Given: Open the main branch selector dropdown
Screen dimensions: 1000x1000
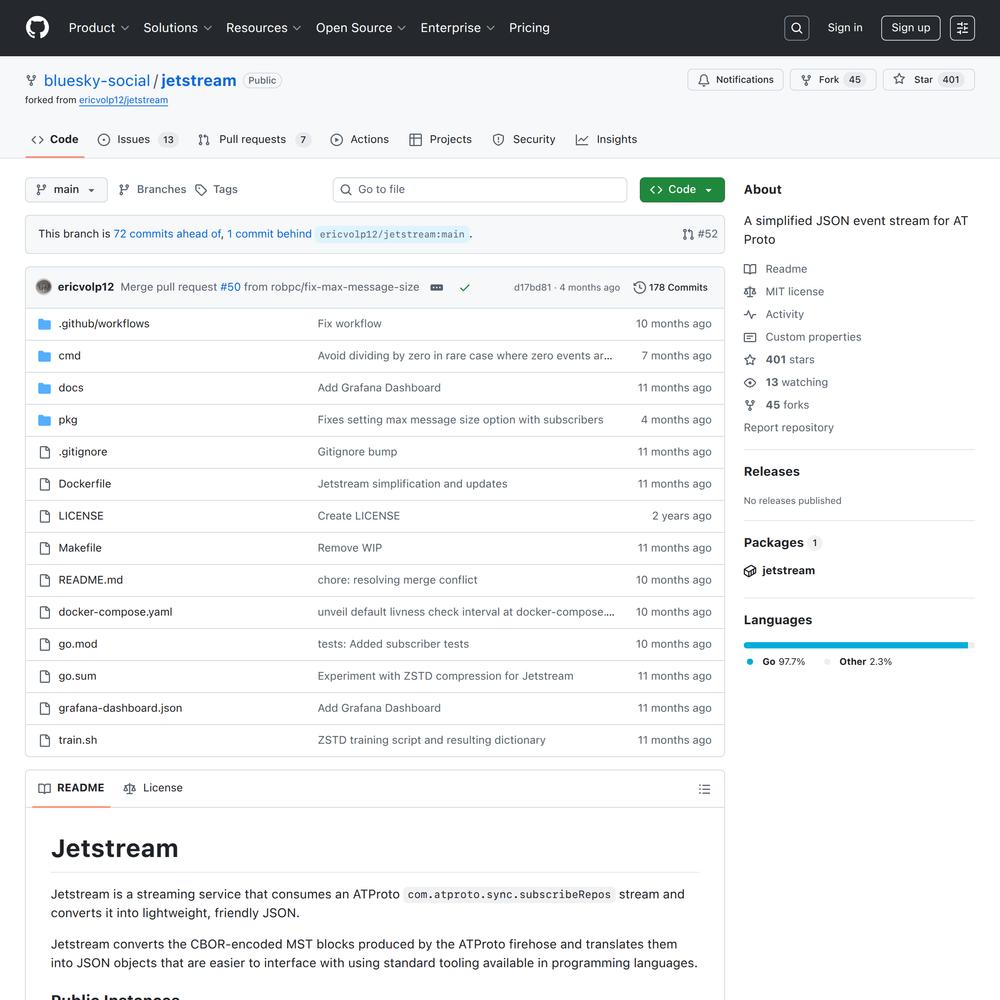Looking at the screenshot, I should coord(66,189).
